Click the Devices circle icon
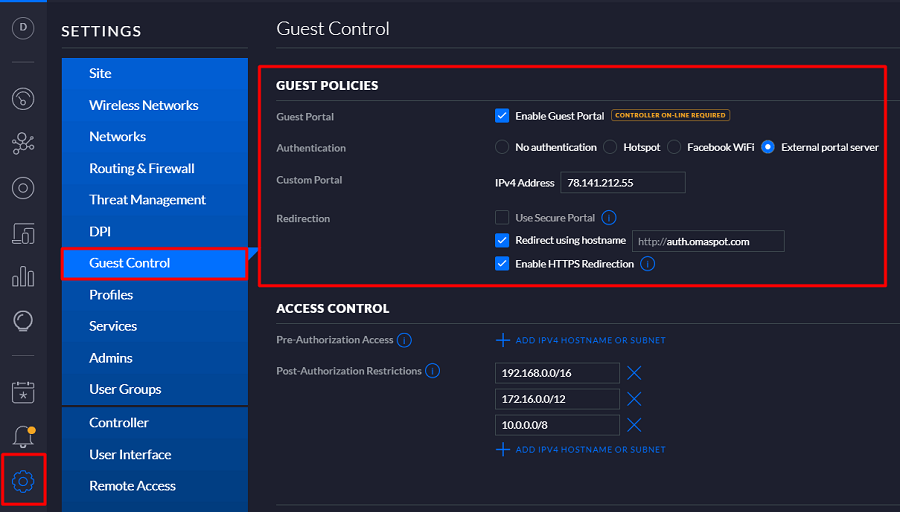 coord(23,188)
